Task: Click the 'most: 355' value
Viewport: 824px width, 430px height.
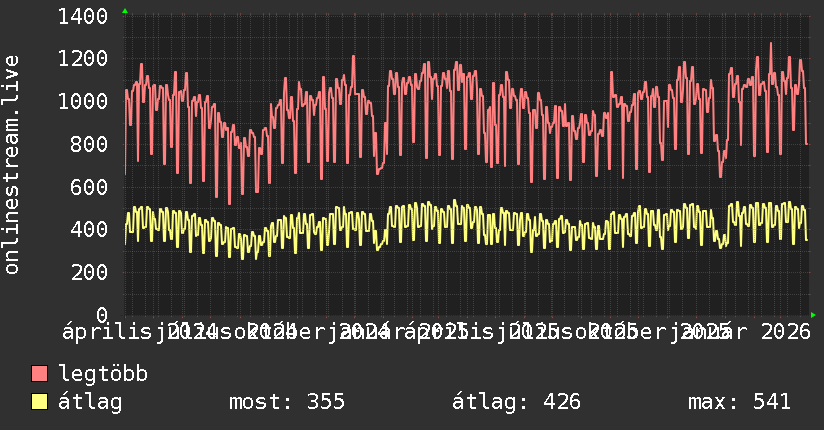Action: [x=287, y=402]
